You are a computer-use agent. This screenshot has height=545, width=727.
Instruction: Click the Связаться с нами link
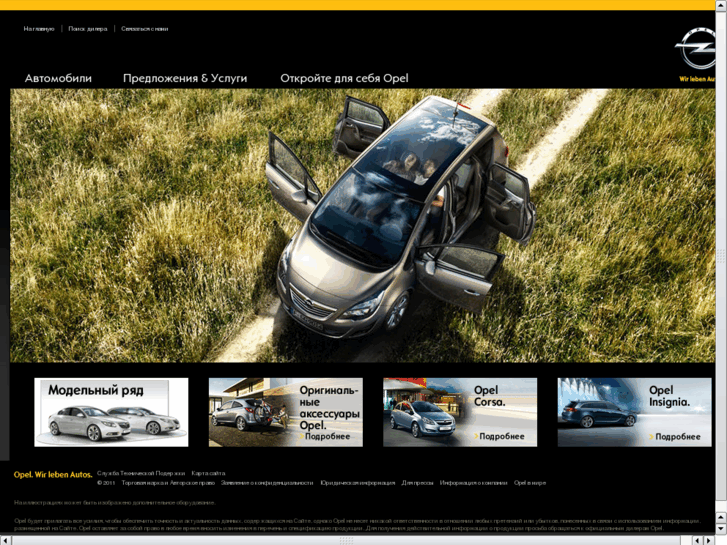(145, 29)
